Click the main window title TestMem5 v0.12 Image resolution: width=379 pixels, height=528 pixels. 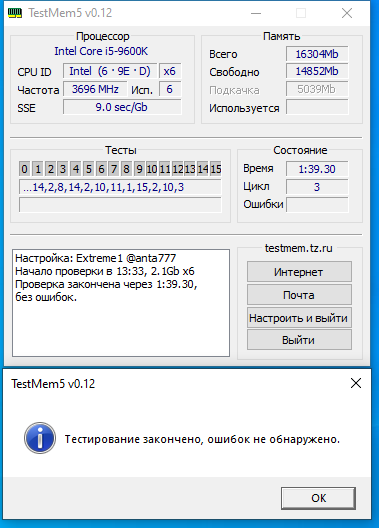(70, 13)
